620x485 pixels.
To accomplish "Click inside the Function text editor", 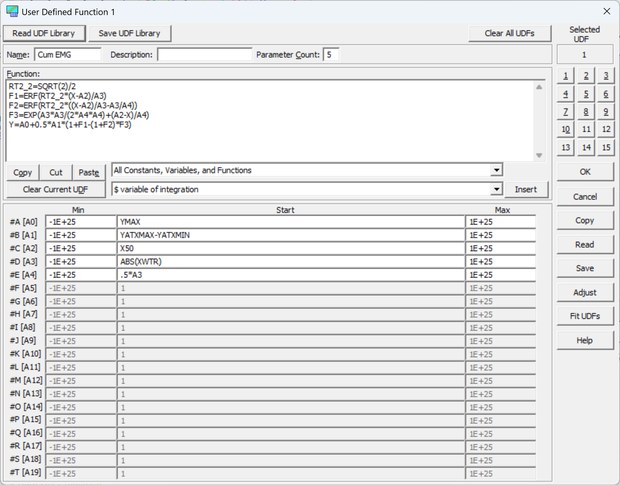I will 270,120.
